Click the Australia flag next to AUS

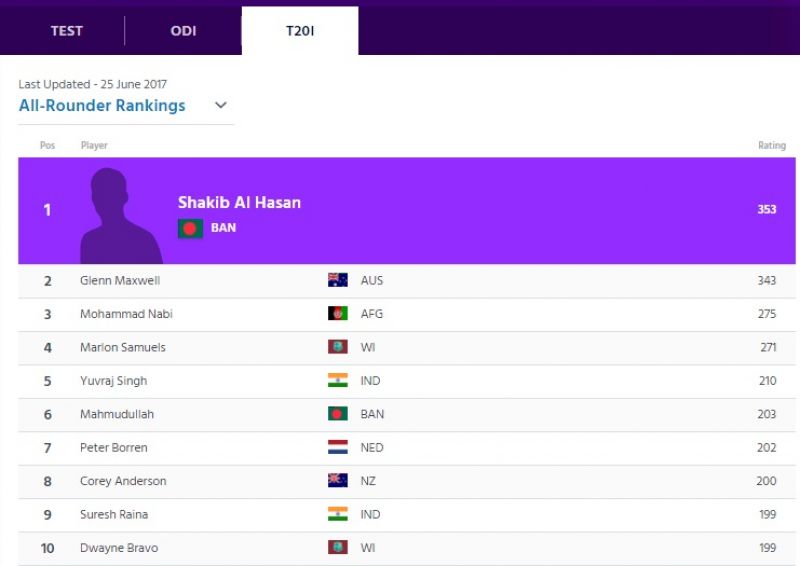(338, 280)
